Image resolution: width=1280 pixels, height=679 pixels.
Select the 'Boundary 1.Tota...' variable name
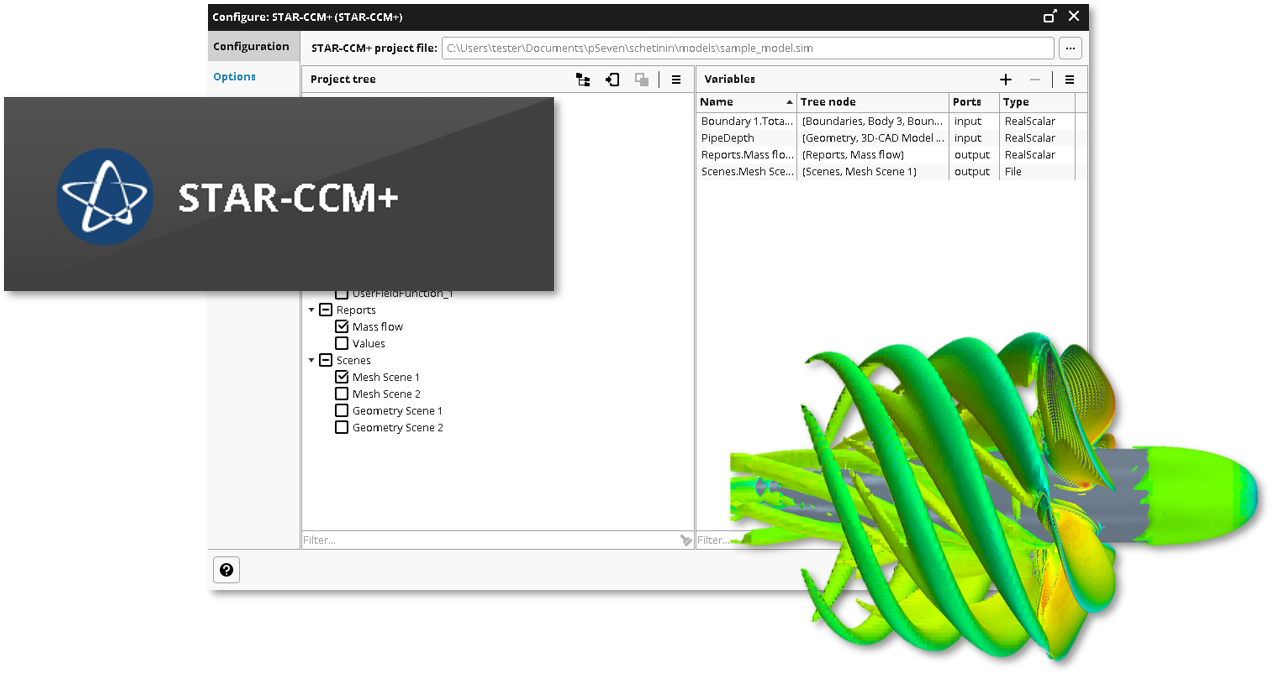[x=747, y=121]
